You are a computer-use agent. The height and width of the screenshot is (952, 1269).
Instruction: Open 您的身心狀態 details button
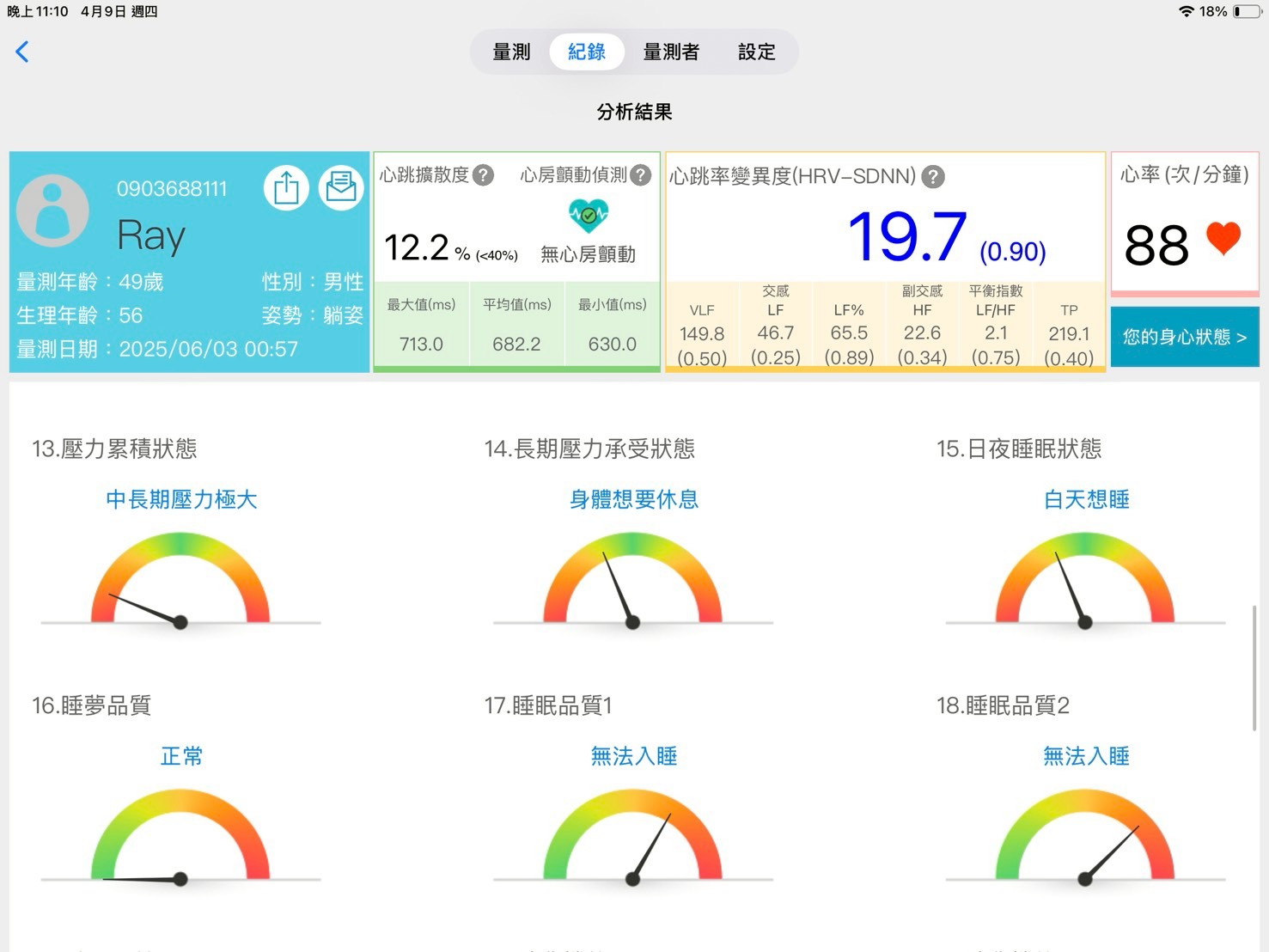point(1184,337)
